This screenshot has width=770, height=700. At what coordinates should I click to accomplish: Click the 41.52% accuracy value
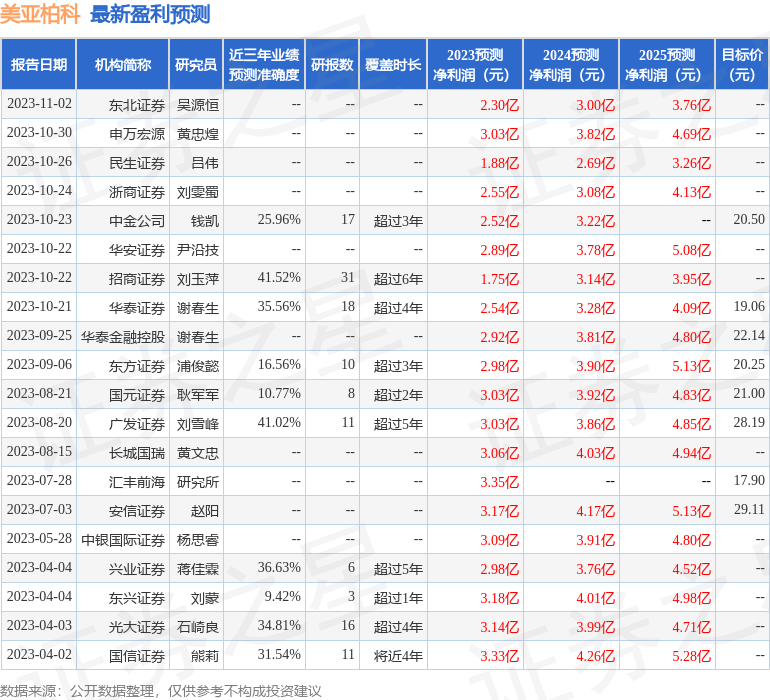[279, 278]
